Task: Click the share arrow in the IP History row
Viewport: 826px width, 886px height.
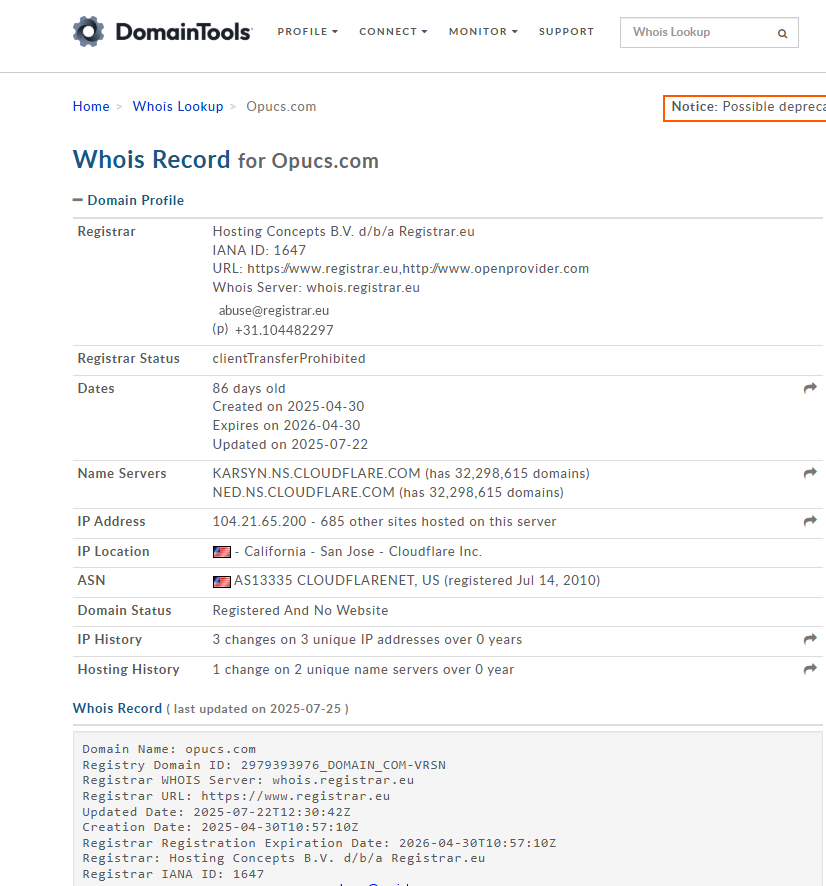Action: [x=810, y=640]
